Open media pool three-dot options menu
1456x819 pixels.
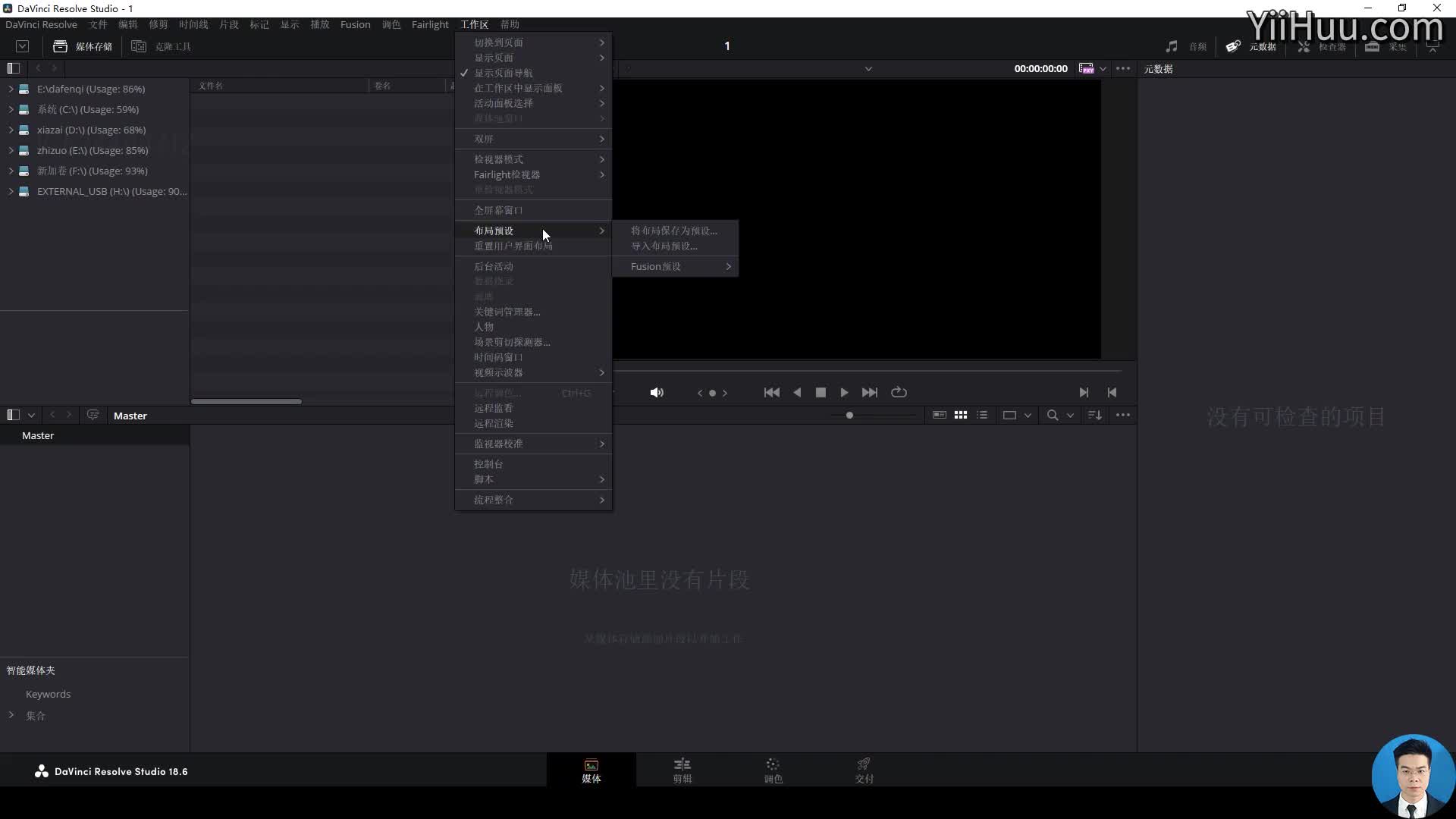[1123, 415]
